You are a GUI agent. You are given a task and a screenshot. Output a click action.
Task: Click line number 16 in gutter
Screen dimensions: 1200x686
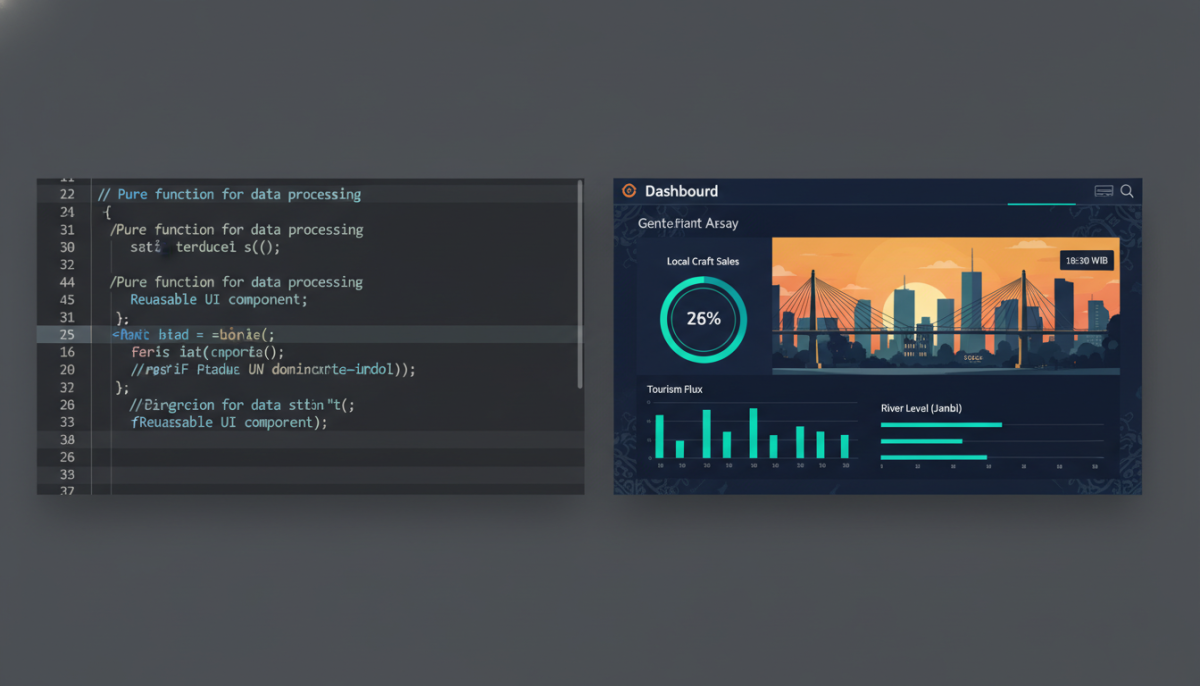(x=67, y=352)
